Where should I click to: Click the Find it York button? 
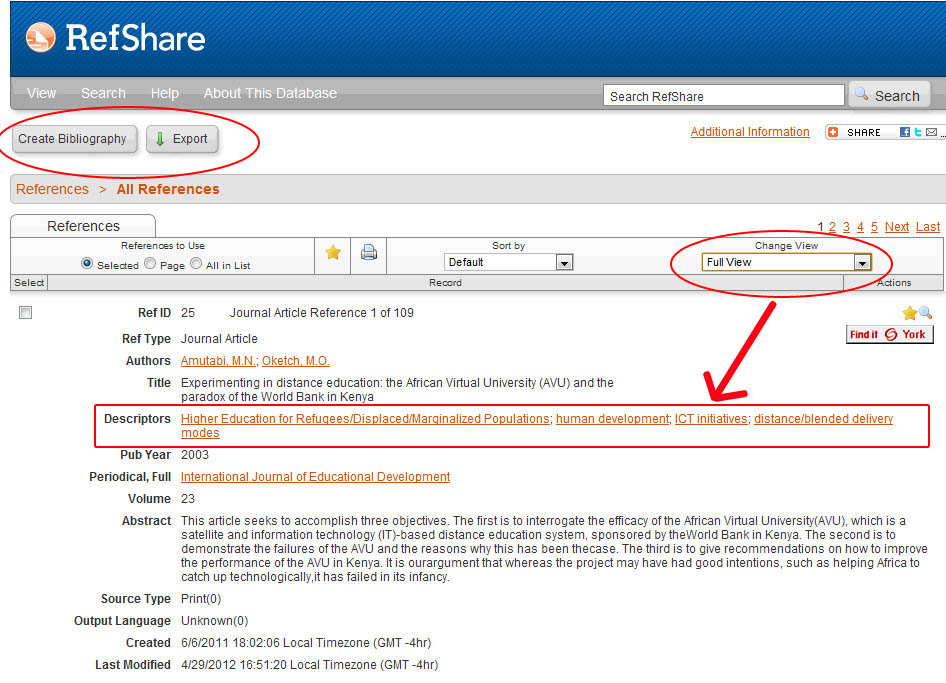pos(889,334)
